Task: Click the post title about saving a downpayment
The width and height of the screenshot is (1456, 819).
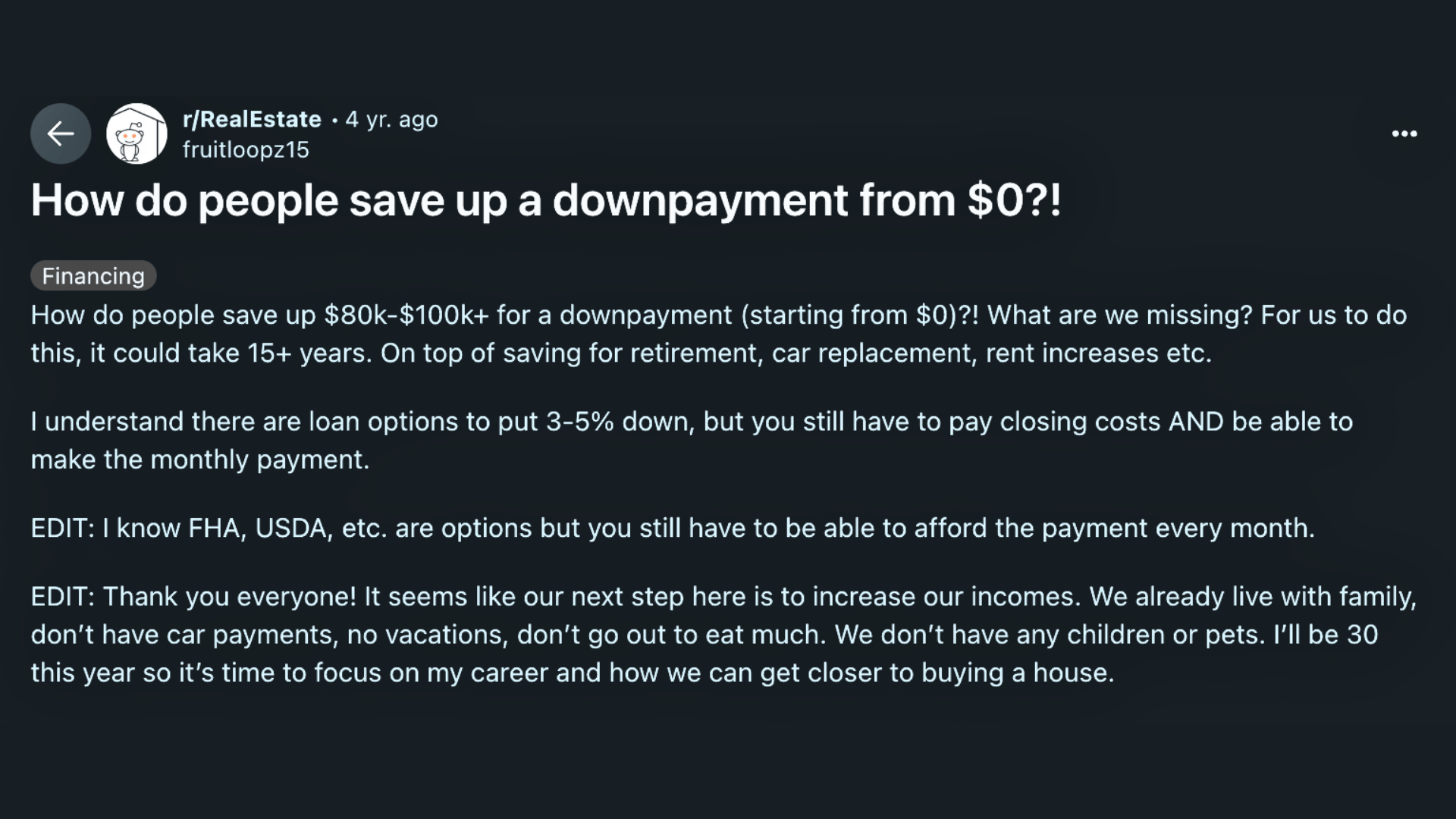Action: 546,201
